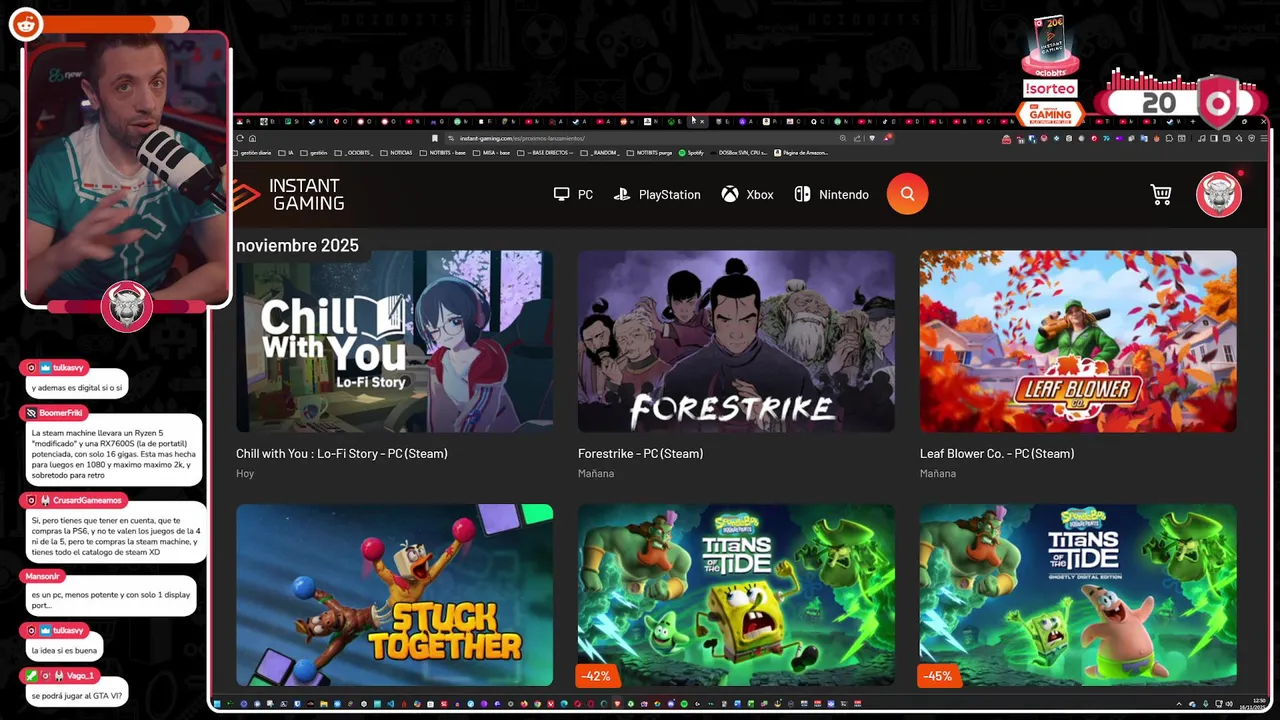The image size is (1280, 720).
Task: Click the volume icon in system tray
Action: click(x=1229, y=704)
